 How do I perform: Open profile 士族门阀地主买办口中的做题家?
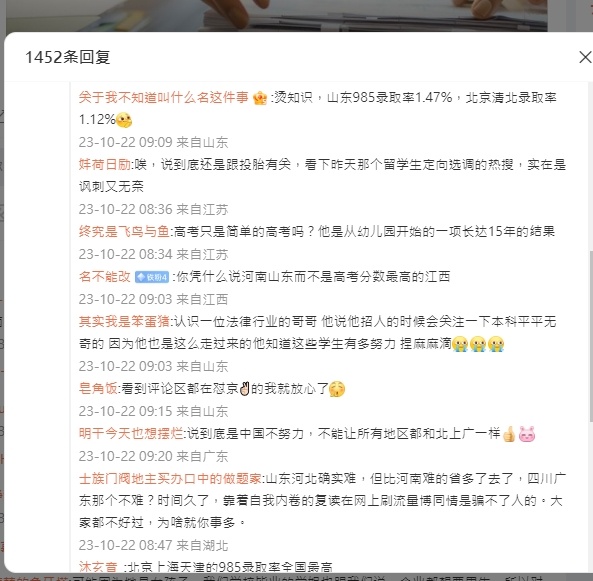tap(170, 478)
